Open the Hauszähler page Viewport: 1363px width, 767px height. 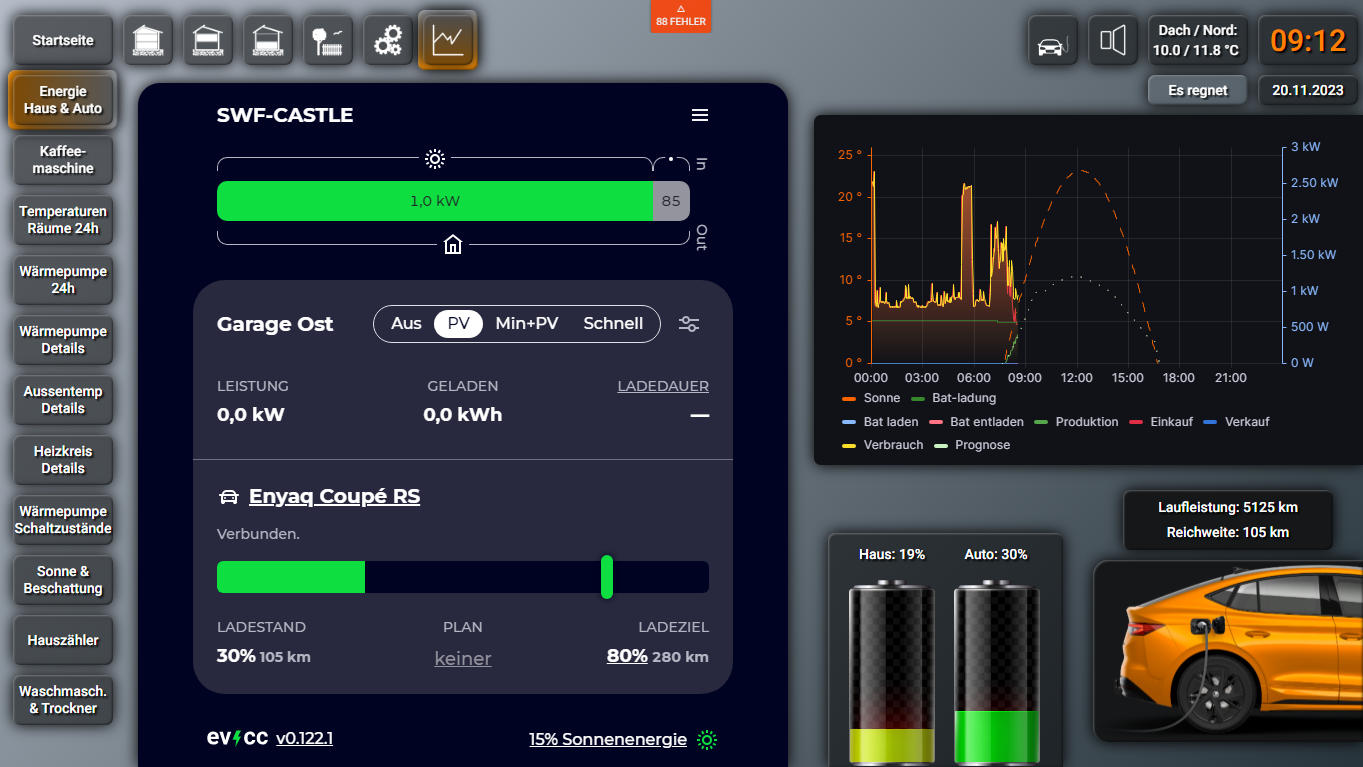pos(63,640)
